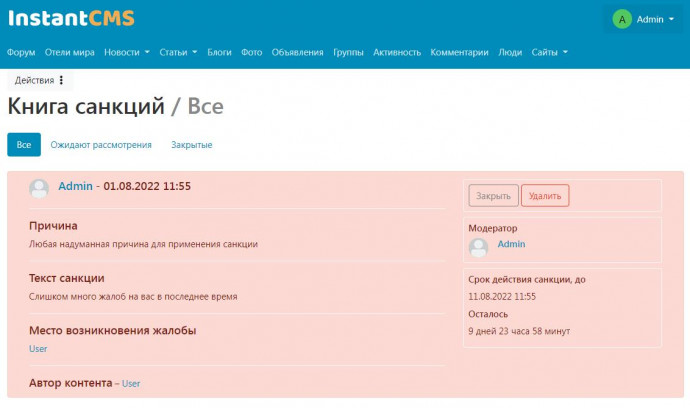The height and width of the screenshot is (408, 690).
Task: Open the Admin user dropdown menu
Action: point(644,19)
